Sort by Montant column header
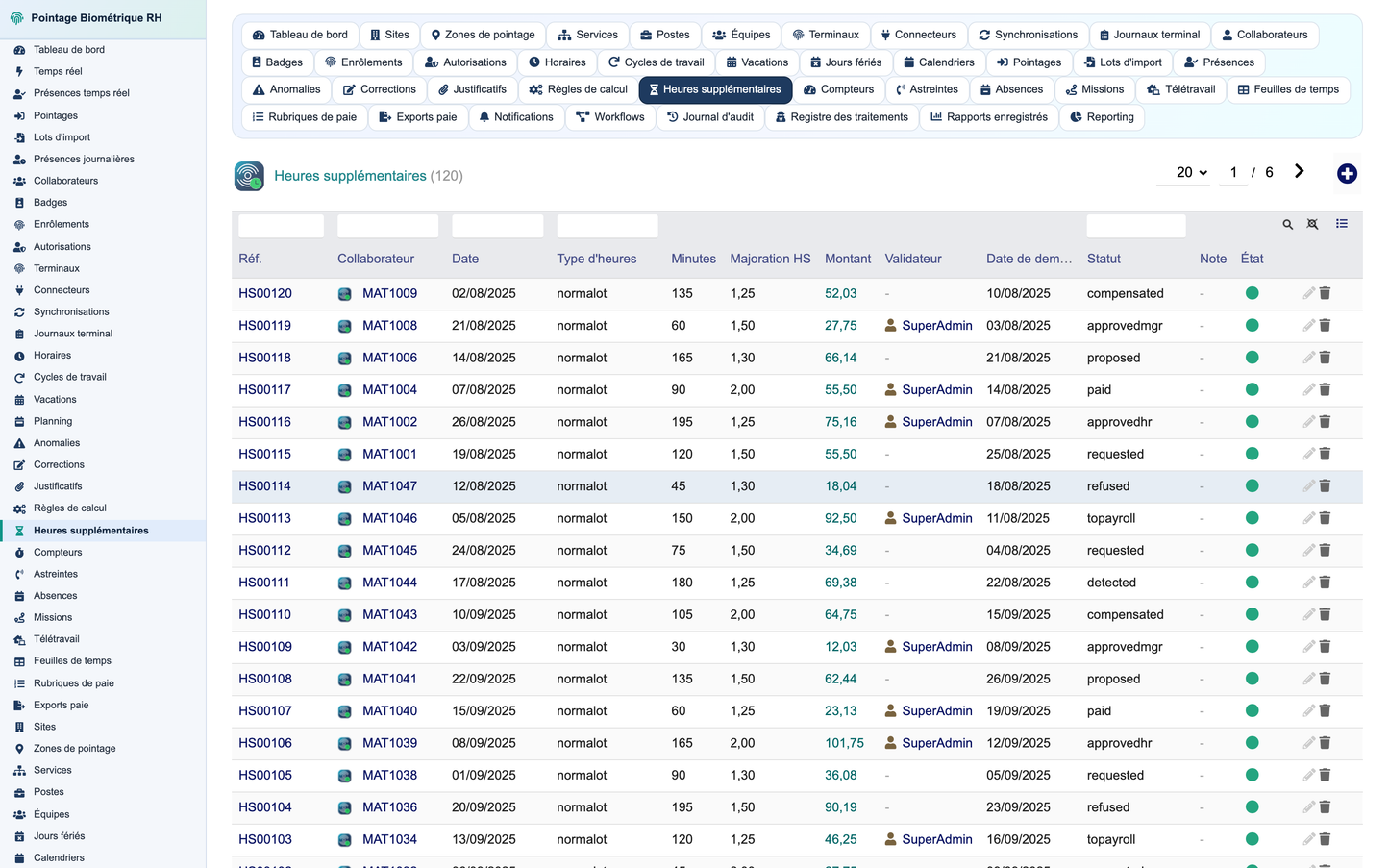Image resolution: width=1389 pixels, height=868 pixels. (x=848, y=259)
